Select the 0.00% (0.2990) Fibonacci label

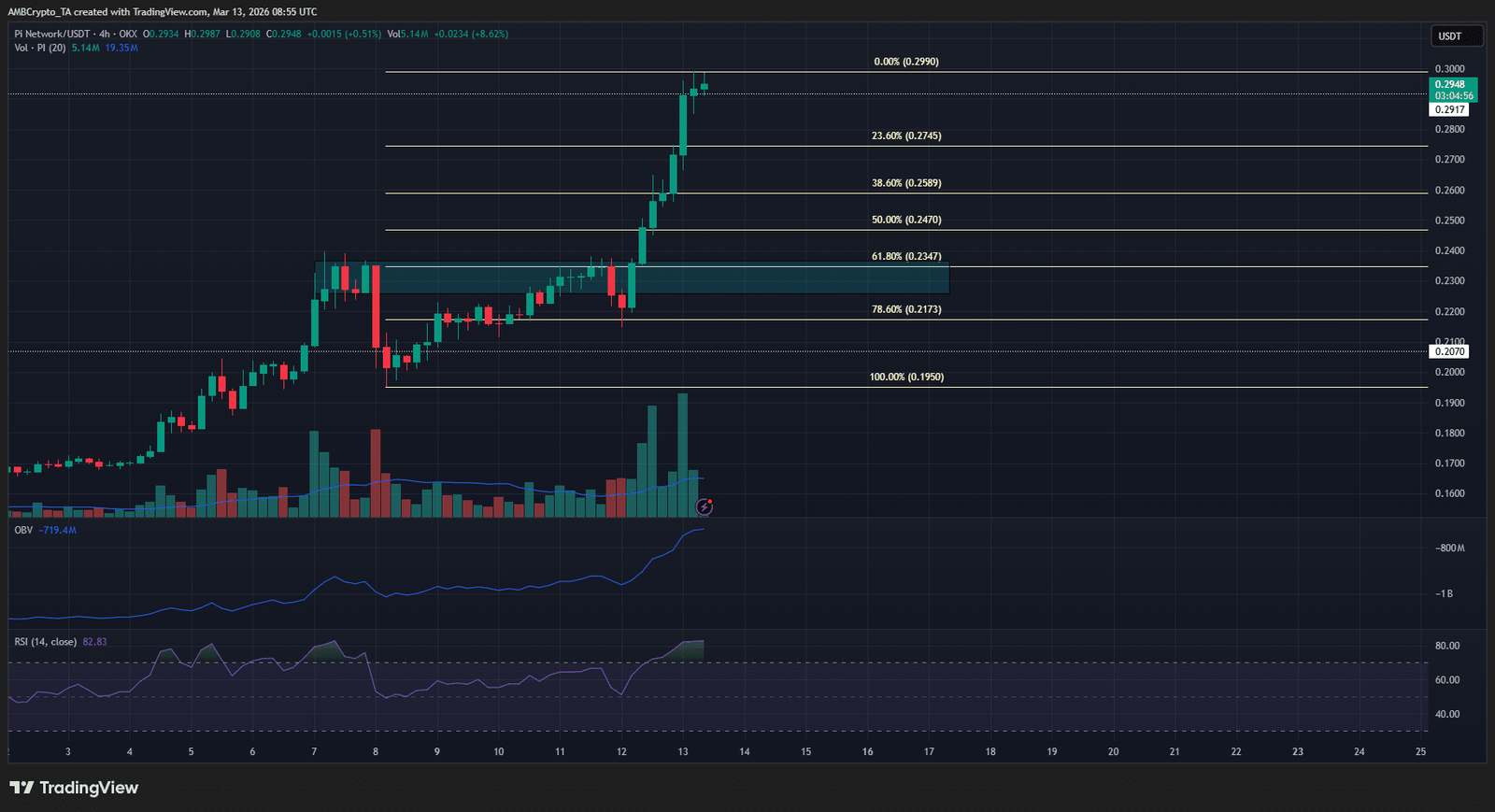coord(905,62)
